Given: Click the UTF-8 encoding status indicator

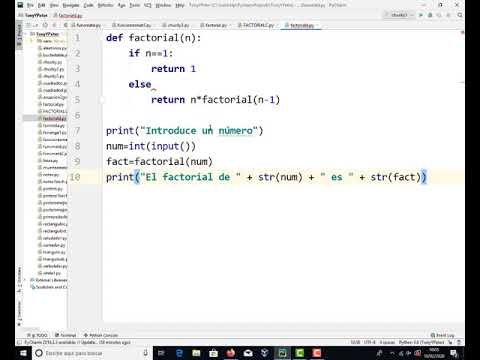Looking at the screenshot, I should click(x=369, y=342).
